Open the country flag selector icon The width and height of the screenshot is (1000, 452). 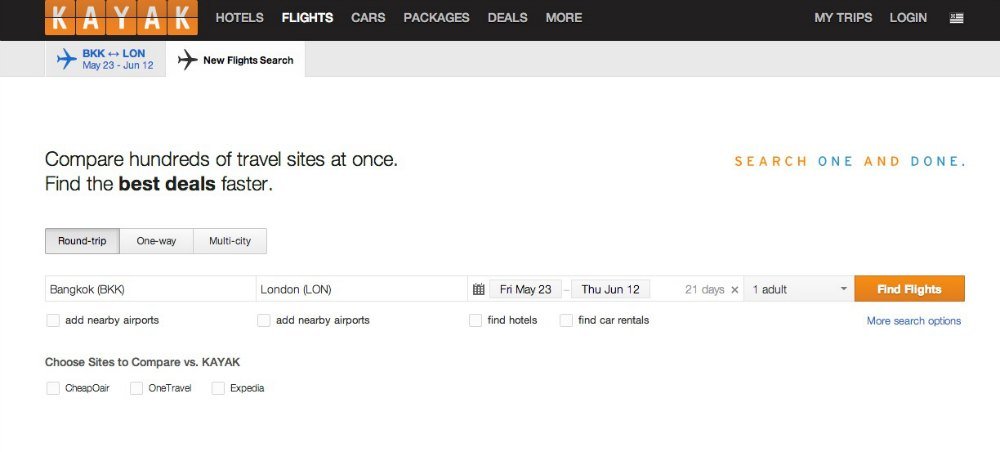pos(956,18)
